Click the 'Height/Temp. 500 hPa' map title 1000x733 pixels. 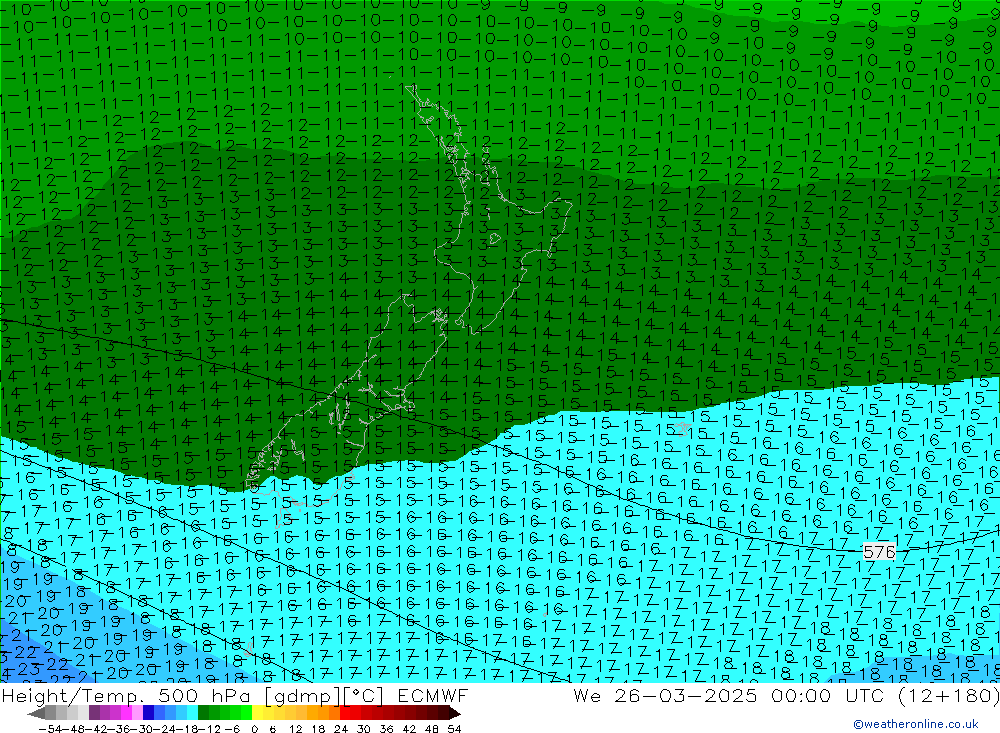(128, 695)
